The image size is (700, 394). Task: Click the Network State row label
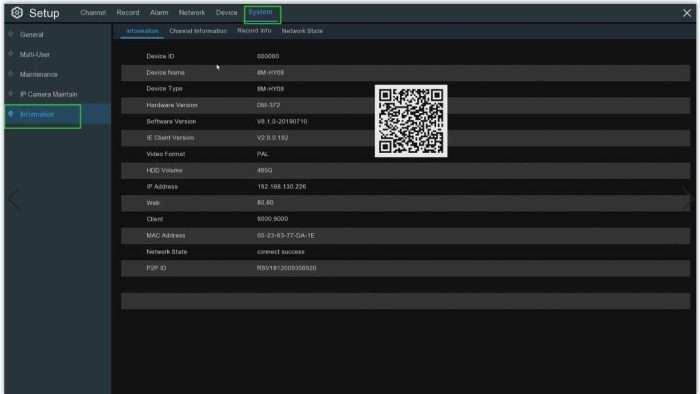click(167, 252)
